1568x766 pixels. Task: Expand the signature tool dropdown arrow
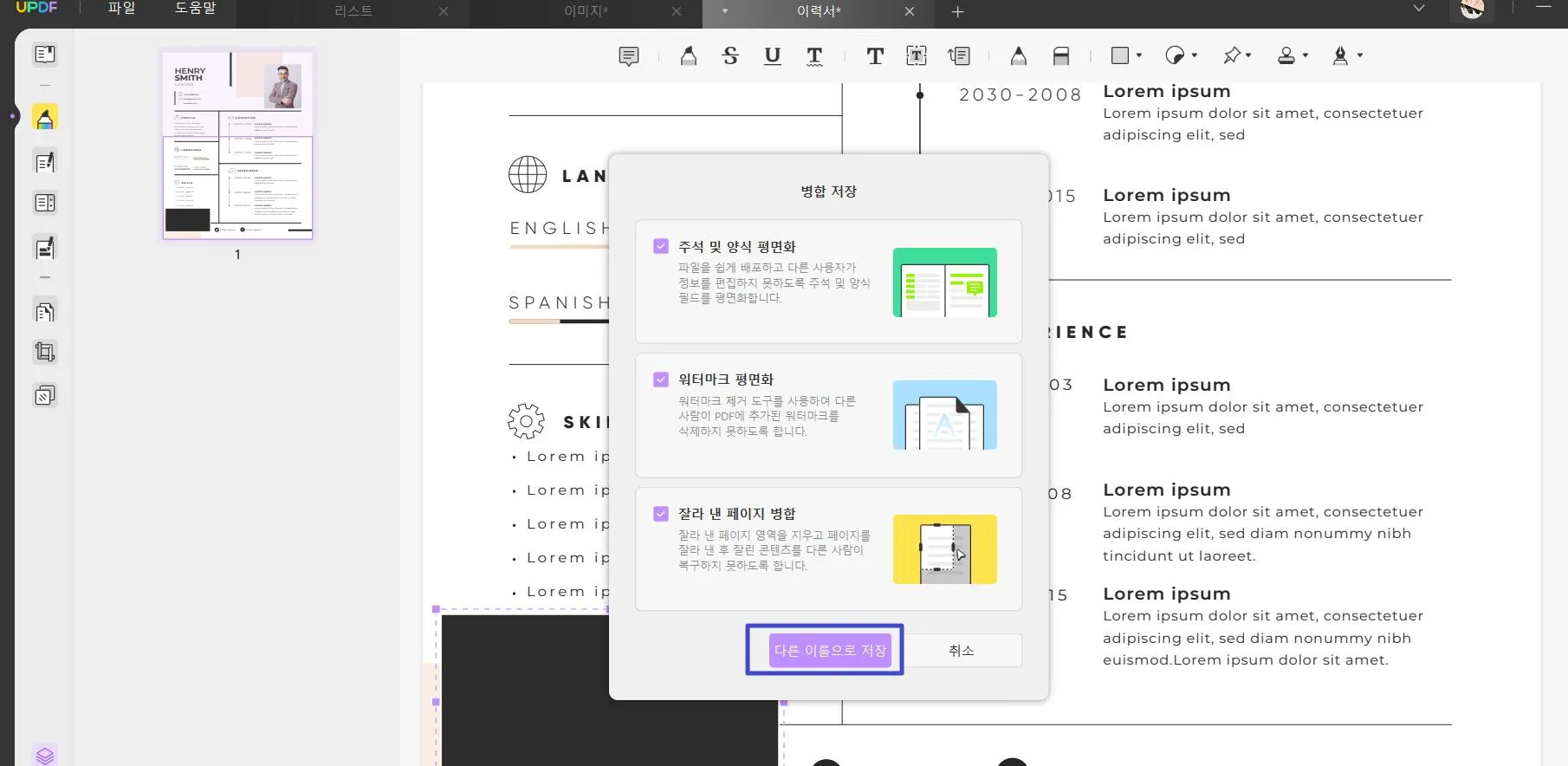pos(1360,55)
